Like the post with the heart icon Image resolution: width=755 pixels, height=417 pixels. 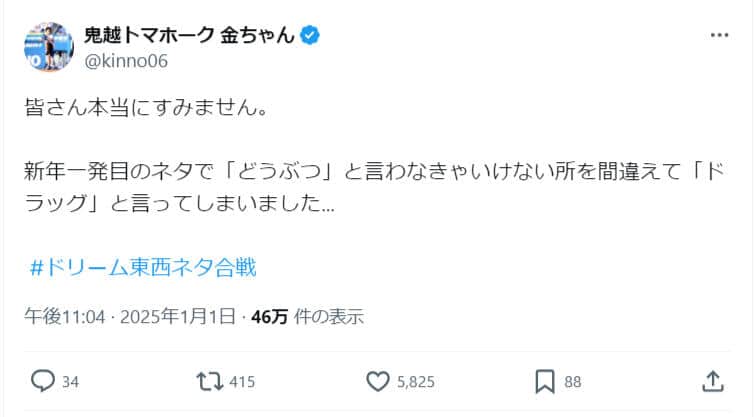377,381
